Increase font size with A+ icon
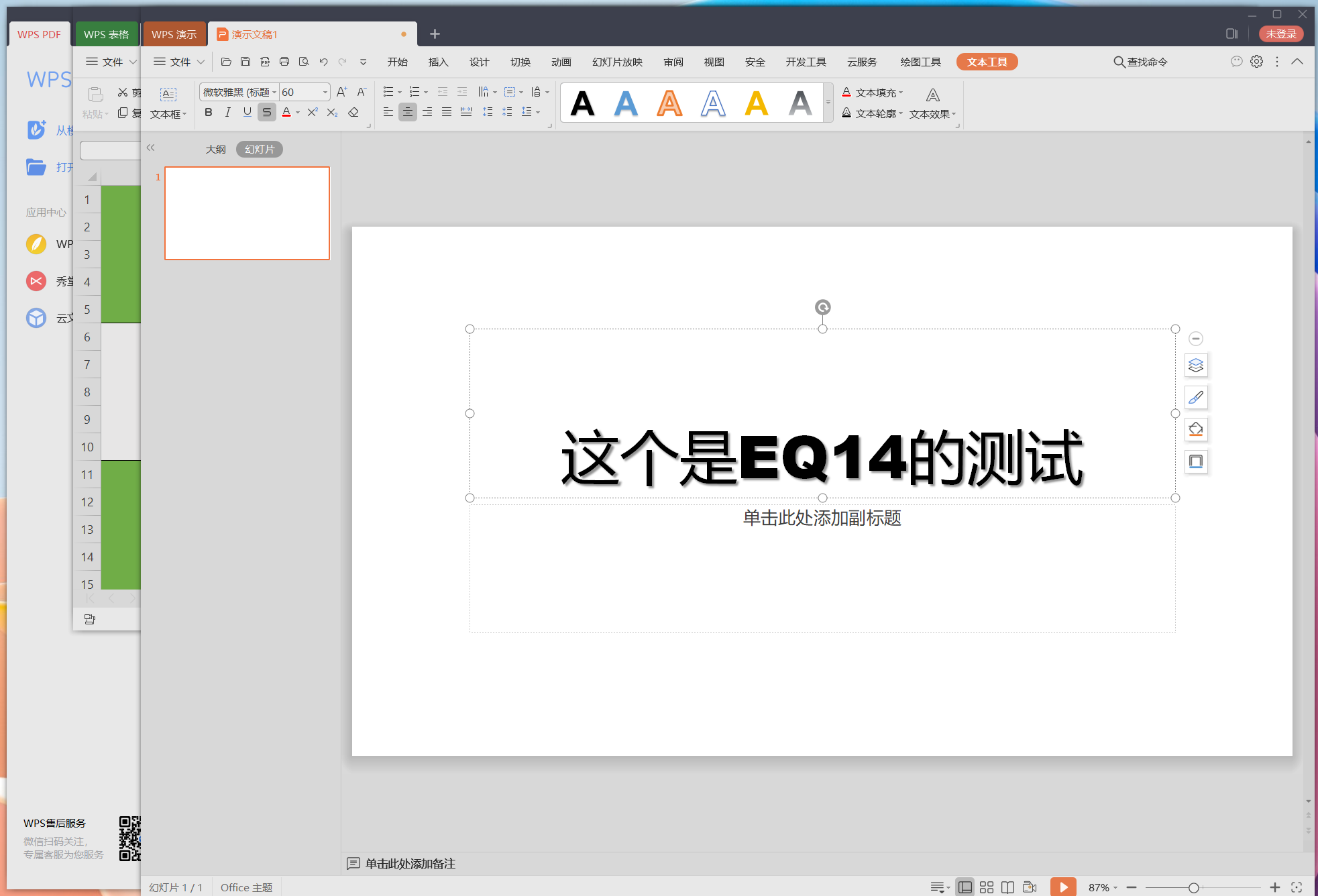 point(341,92)
